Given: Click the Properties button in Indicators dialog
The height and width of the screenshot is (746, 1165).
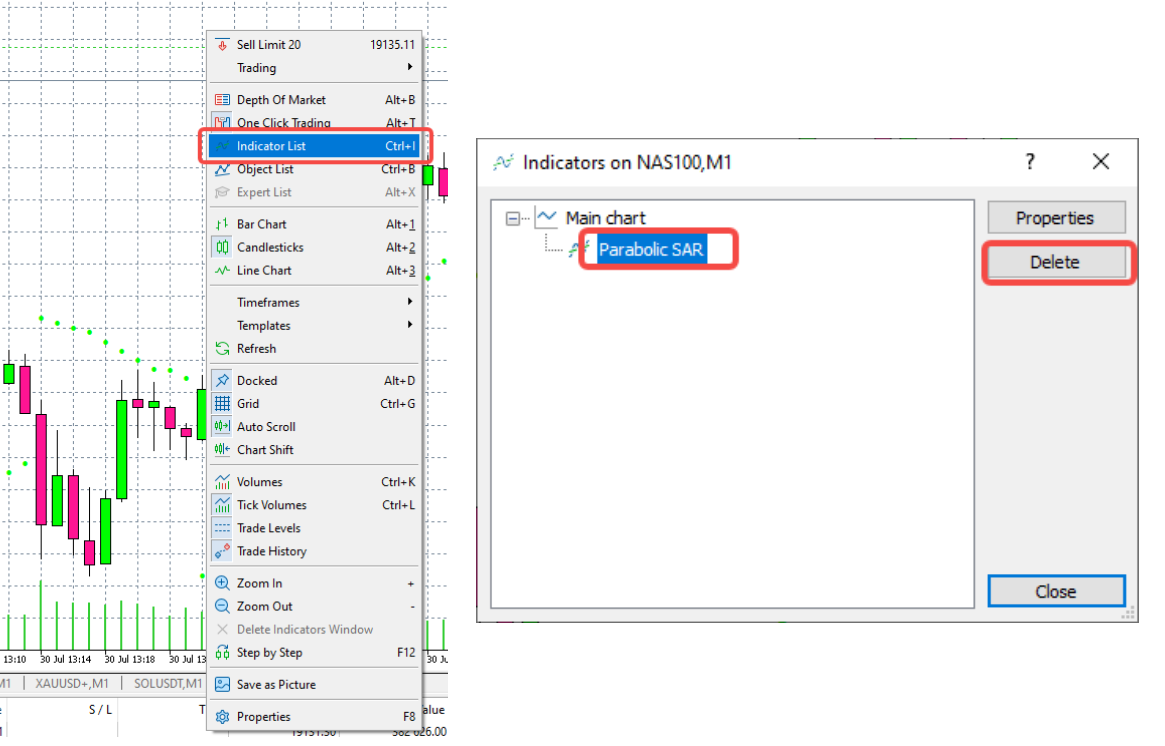Looking at the screenshot, I should pyautogui.click(x=1055, y=218).
